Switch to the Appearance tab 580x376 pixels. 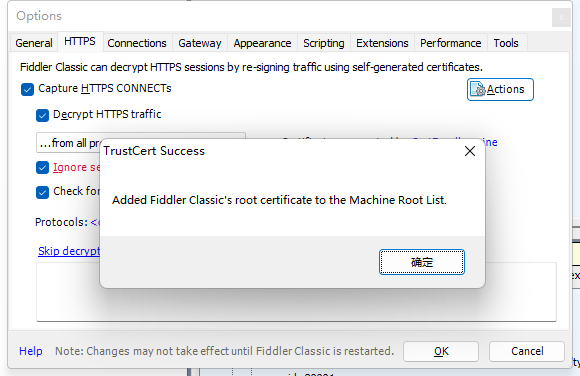[x=262, y=43]
